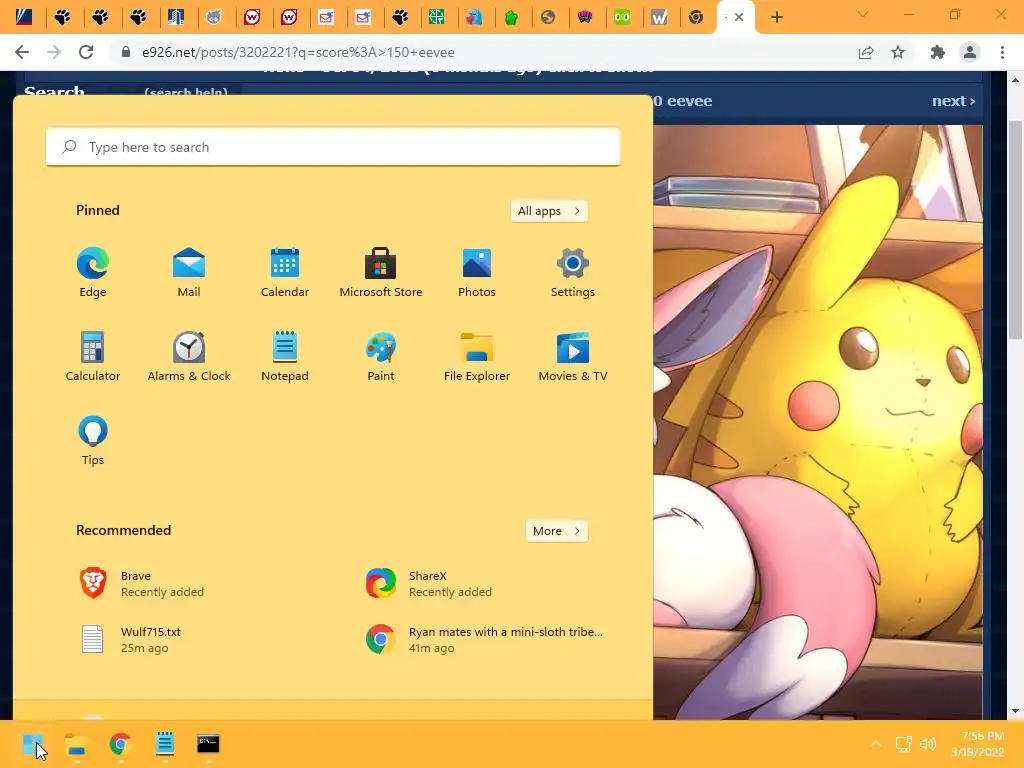Image resolution: width=1024 pixels, height=768 pixels.
Task: Focus the 'Type here to search' box
Action: click(x=333, y=147)
